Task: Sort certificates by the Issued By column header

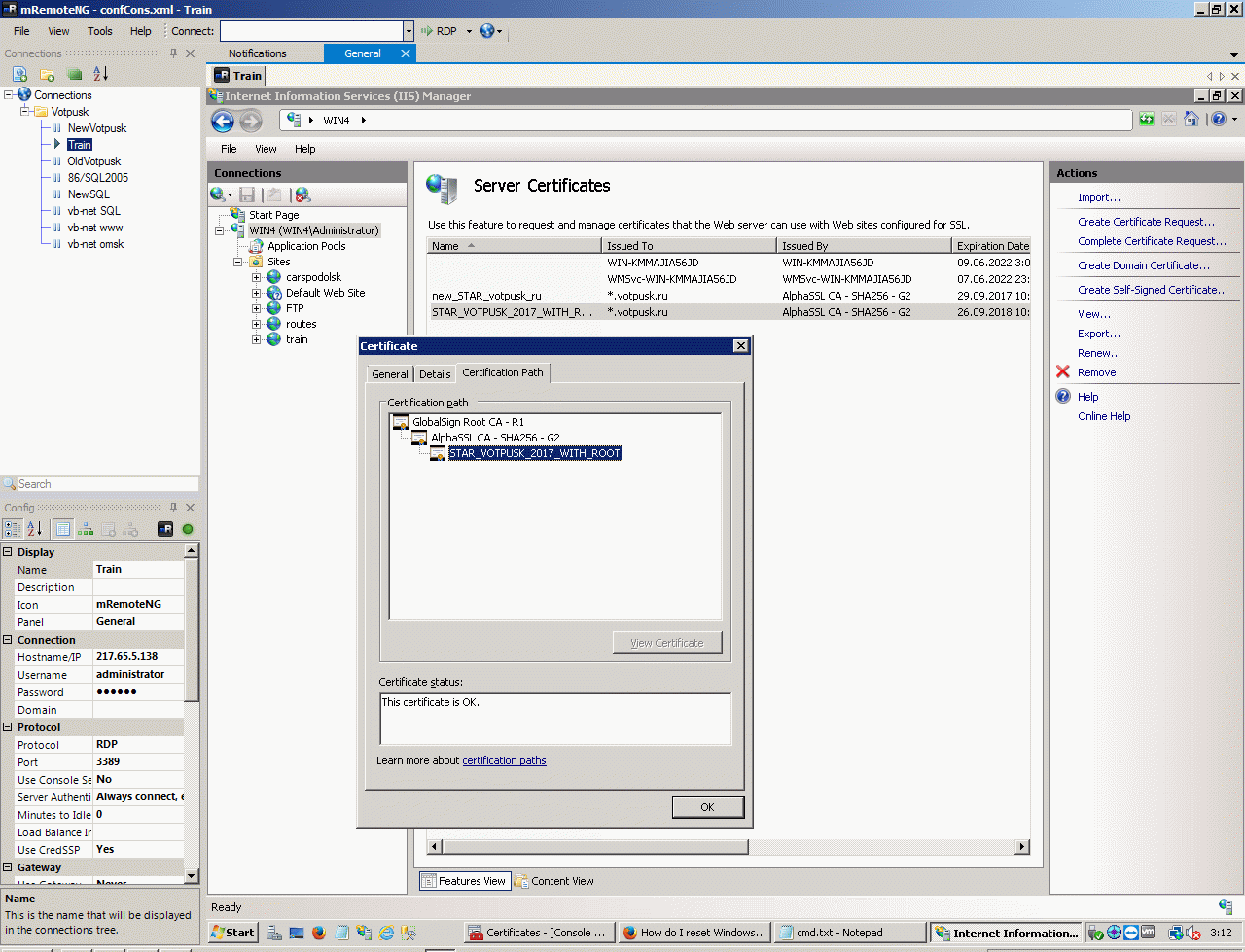Action: pos(864,246)
